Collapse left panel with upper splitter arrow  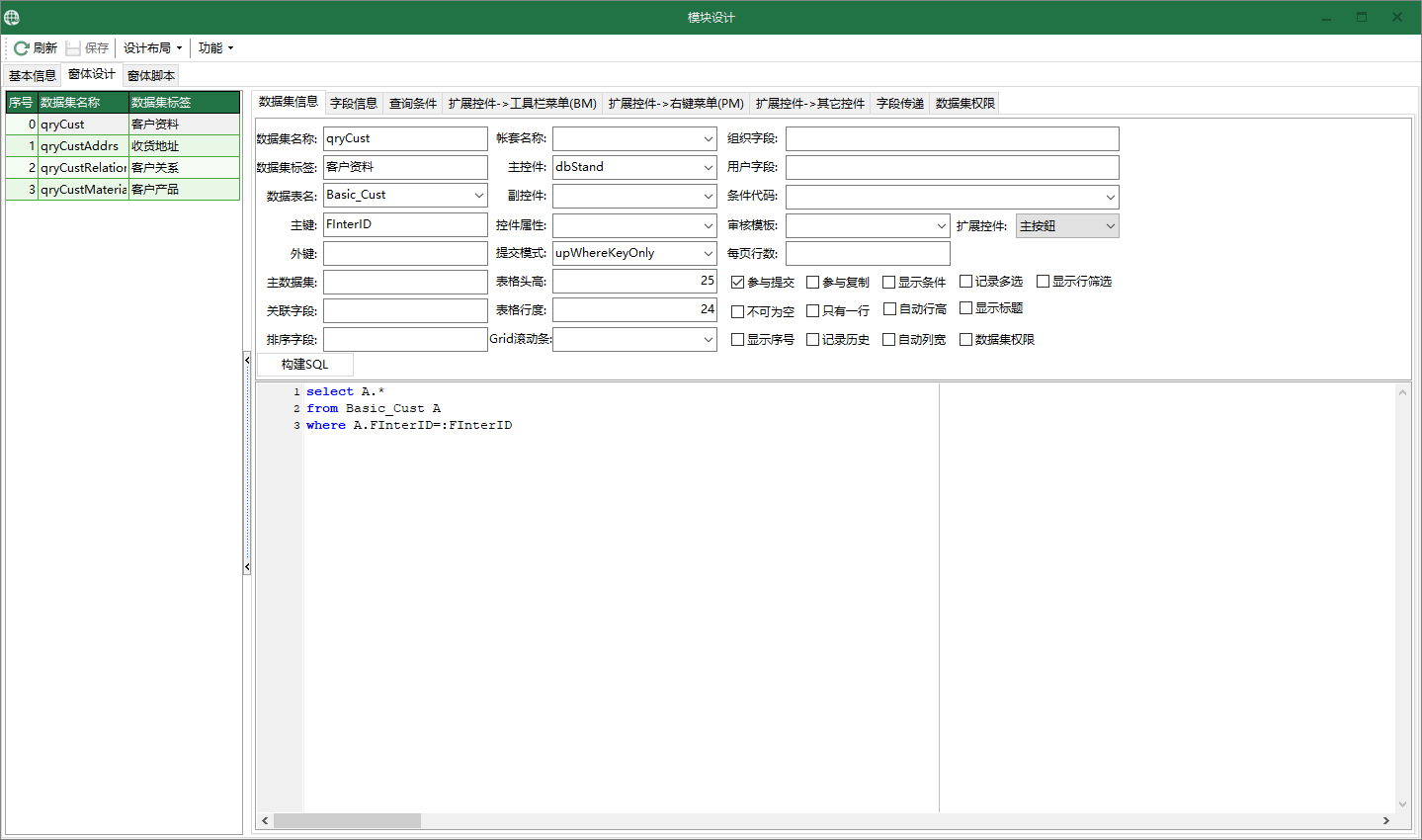click(247, 361)
